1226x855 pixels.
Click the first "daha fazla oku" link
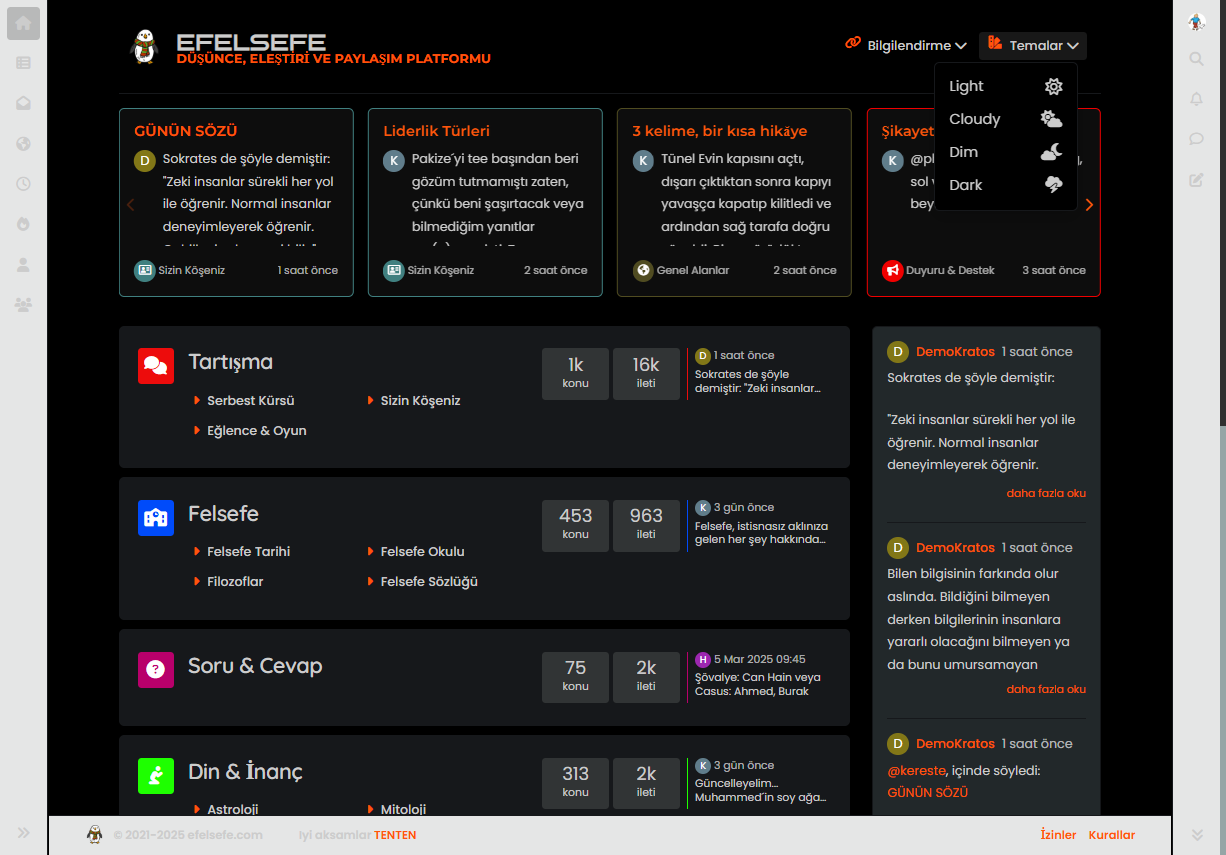1045,493
